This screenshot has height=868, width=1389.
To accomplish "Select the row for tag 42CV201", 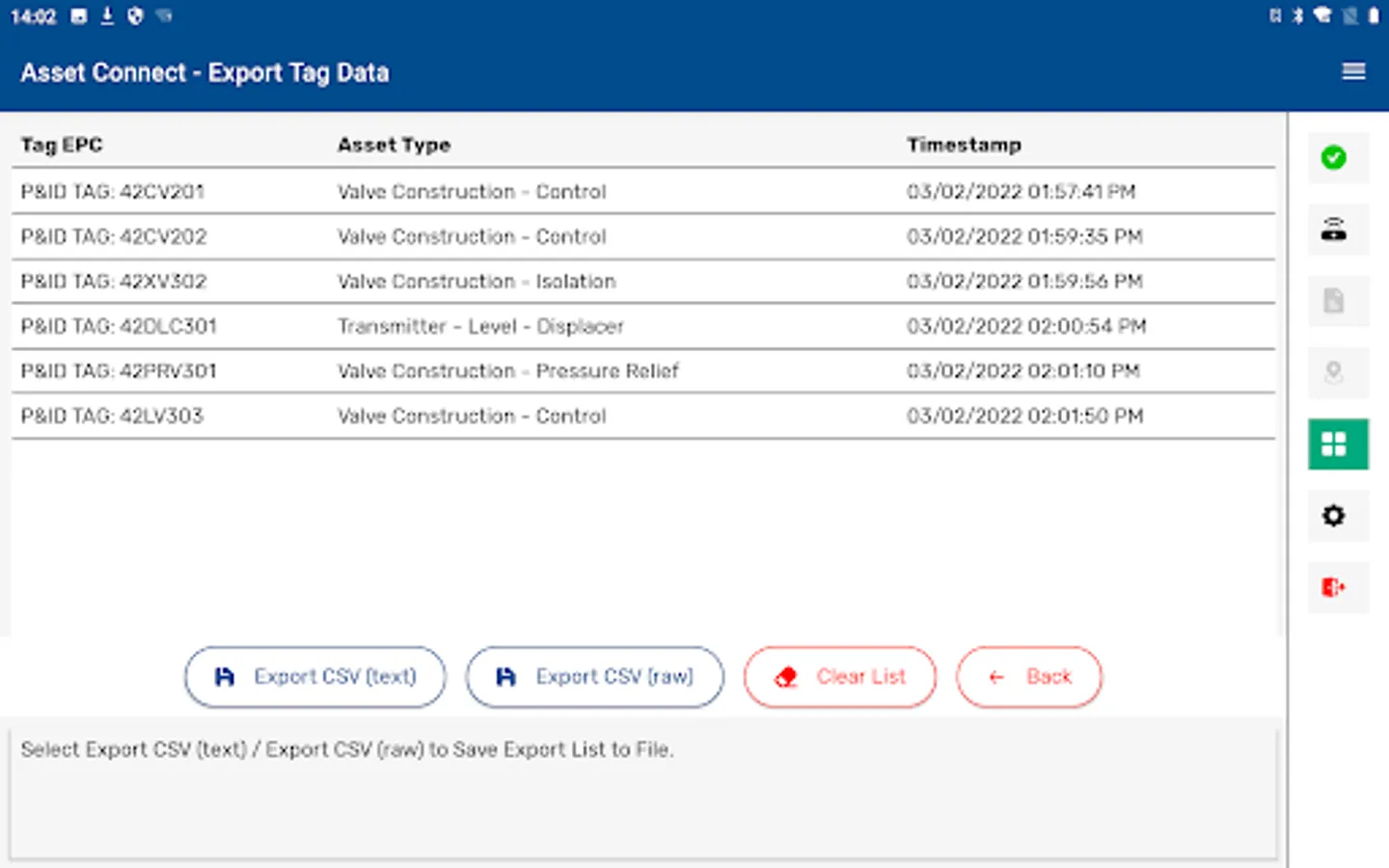I will [x=642, y=192].
